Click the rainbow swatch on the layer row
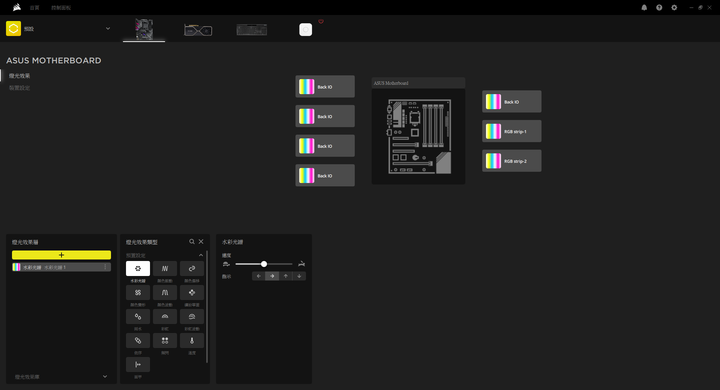 [x=17, y=267]
